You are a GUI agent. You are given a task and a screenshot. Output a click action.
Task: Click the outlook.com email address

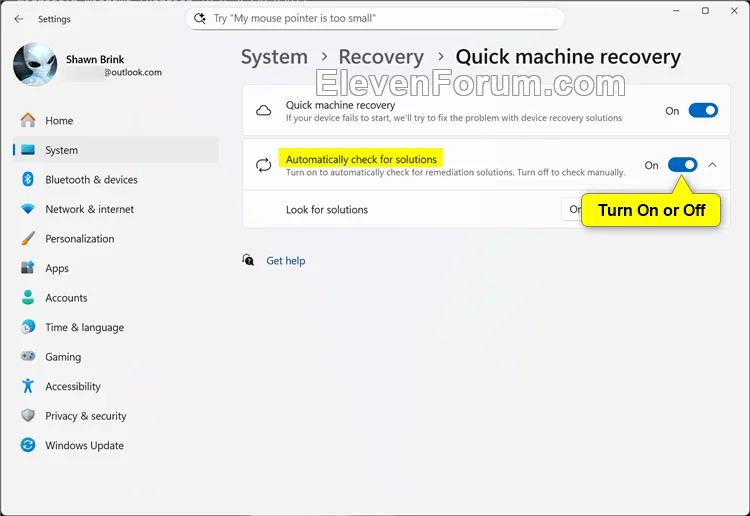tap(133, 72)
